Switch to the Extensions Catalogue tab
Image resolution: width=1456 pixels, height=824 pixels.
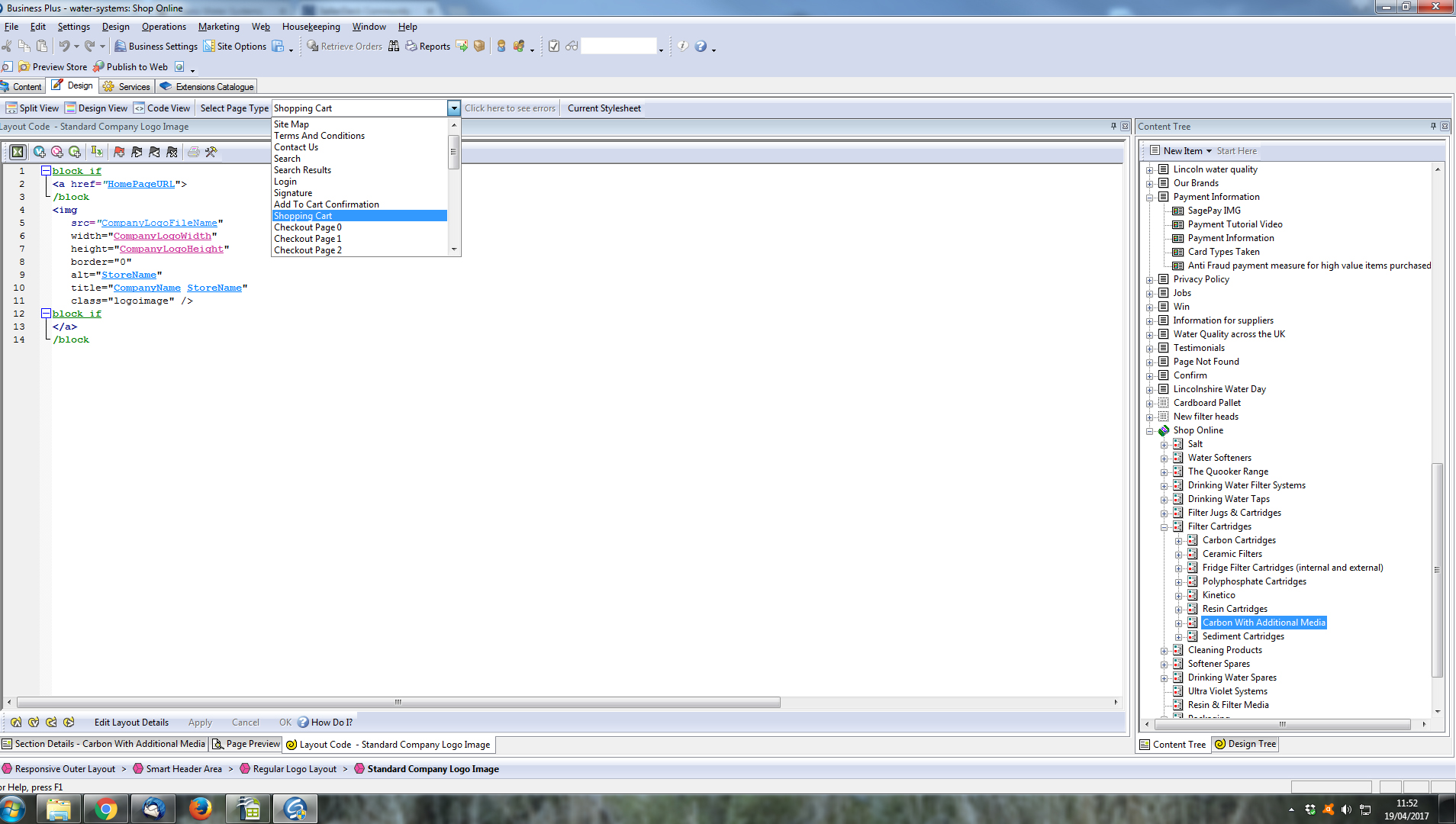coord(207,87)
